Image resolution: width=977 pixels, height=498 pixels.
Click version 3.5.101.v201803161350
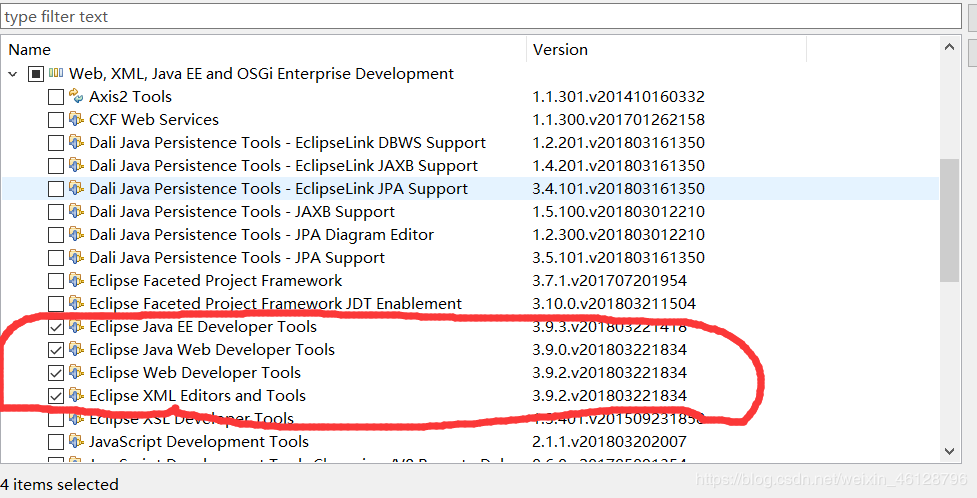pyautogui.click(x=618, y=258)
